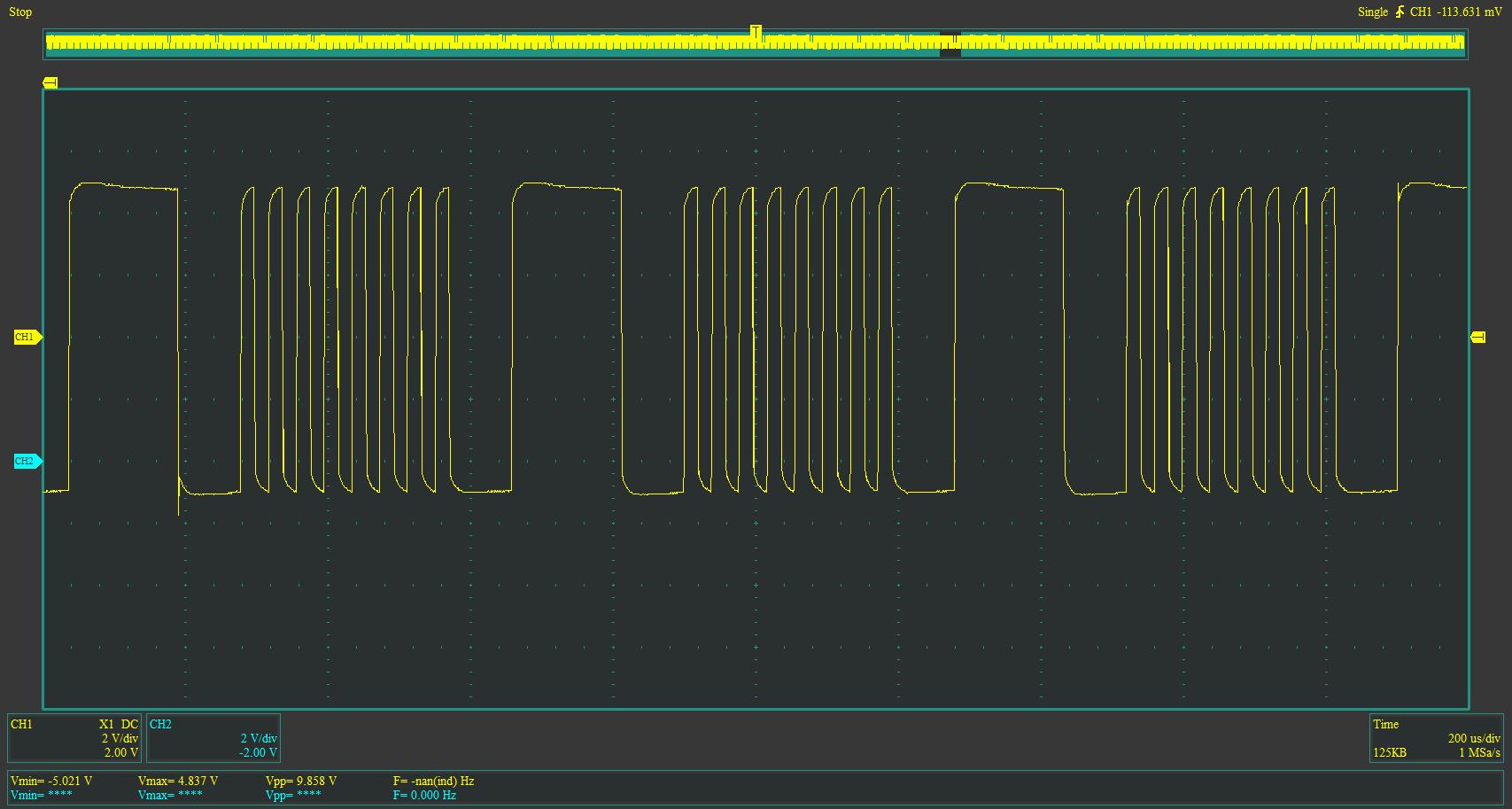Screen dimensions: 1512x809
Task: Select the Vpp= 9.858 V measurement
Action: click(301, 781)
